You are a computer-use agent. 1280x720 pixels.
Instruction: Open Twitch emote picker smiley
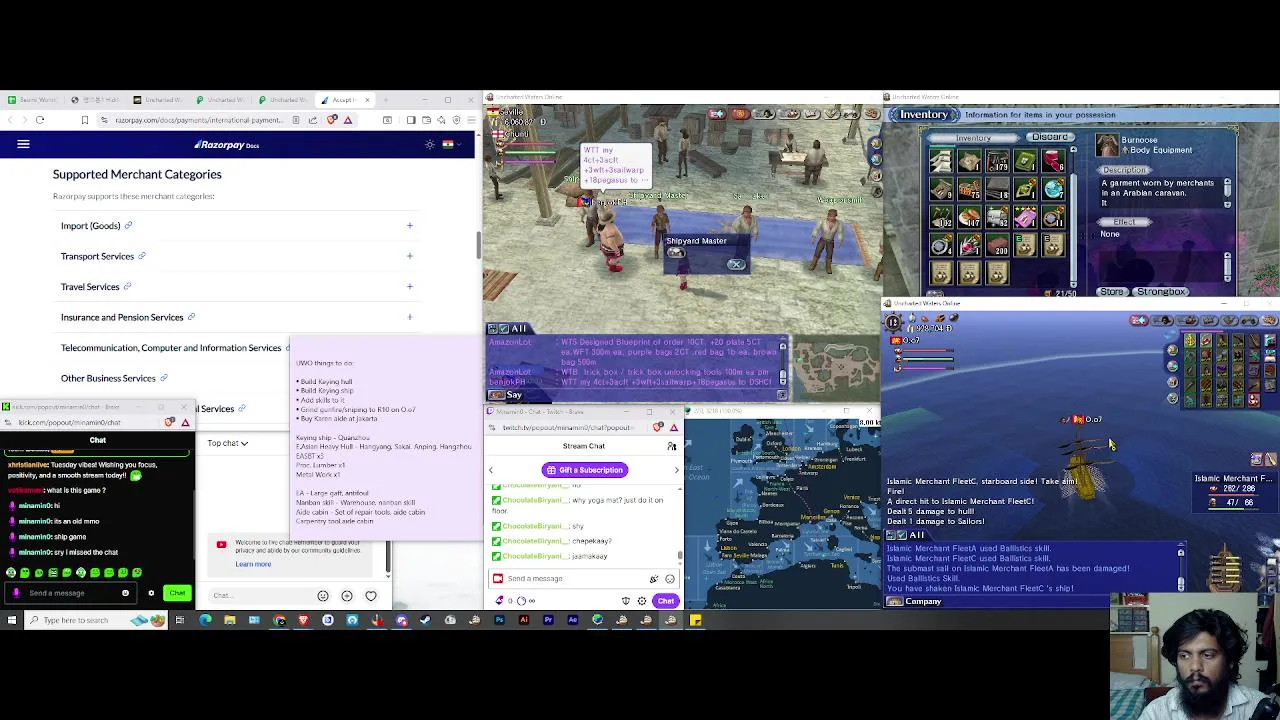pos(670,579)
